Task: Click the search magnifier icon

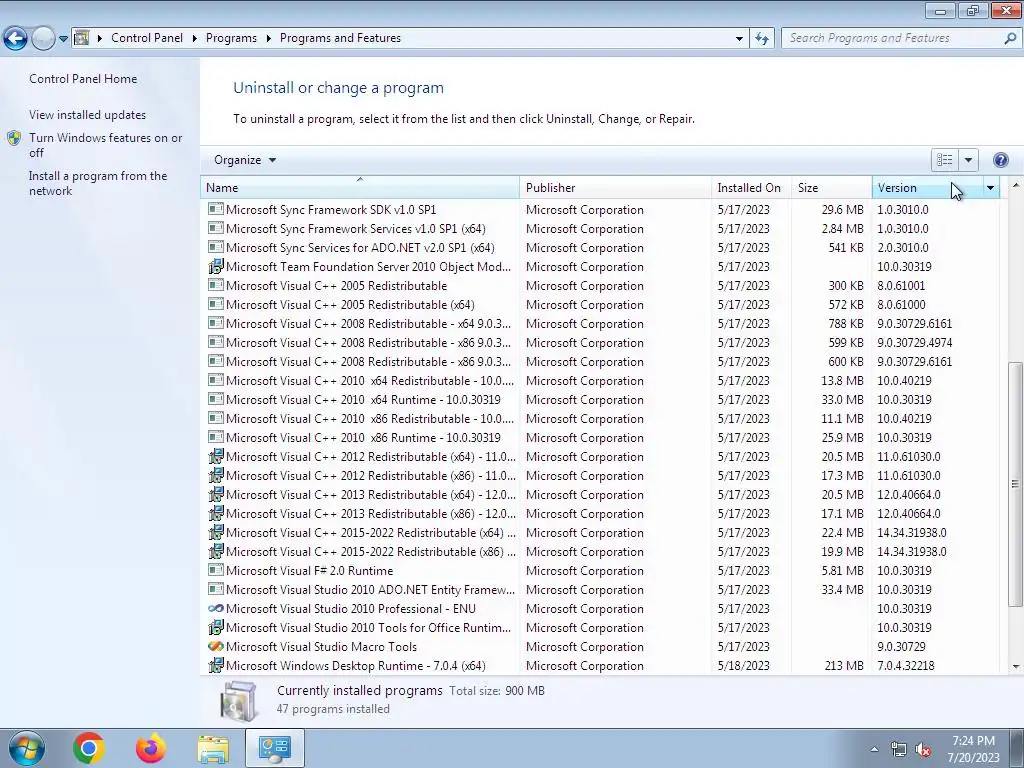Action: (x=1010, y=38)
